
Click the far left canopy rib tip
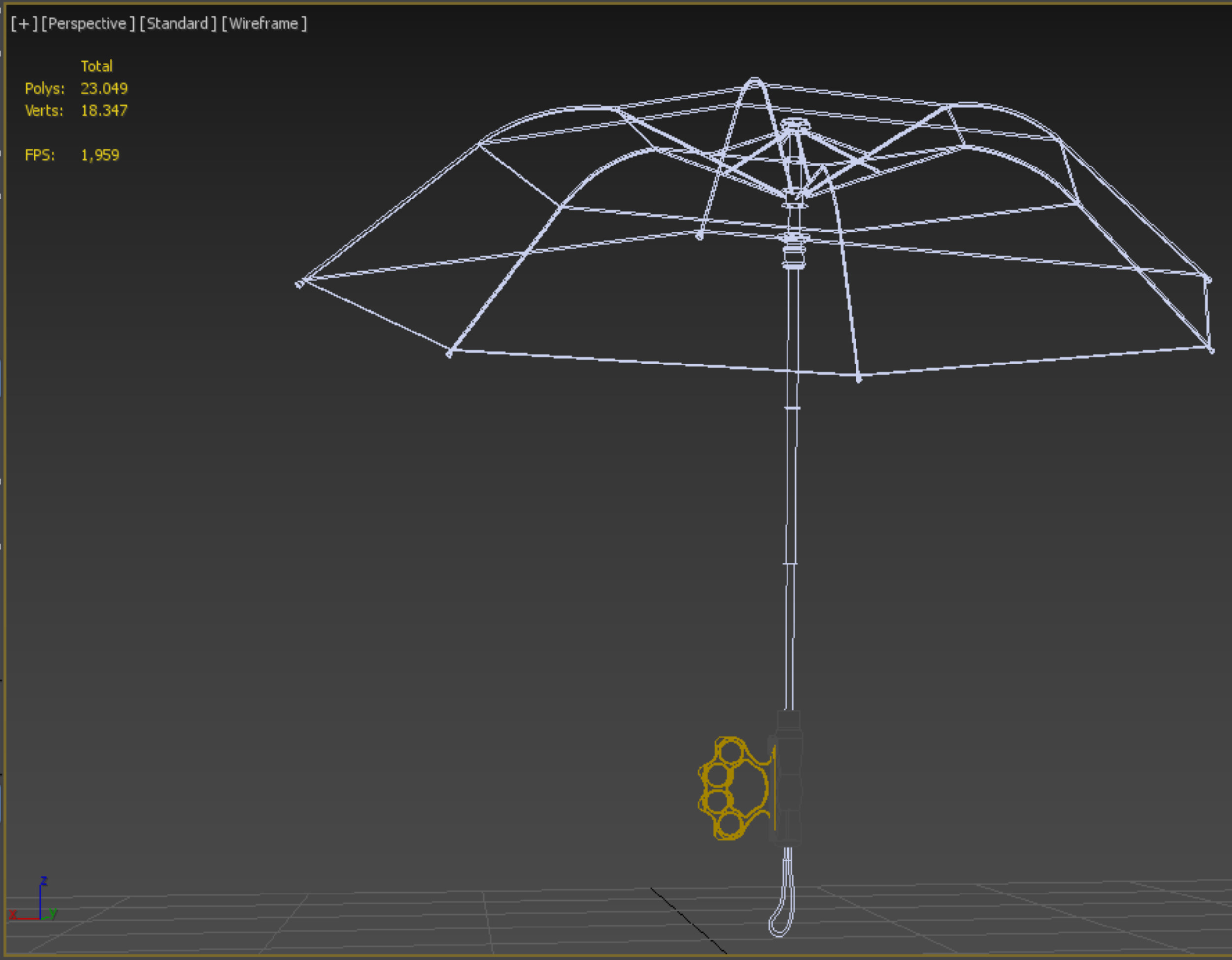pos(299,284)
